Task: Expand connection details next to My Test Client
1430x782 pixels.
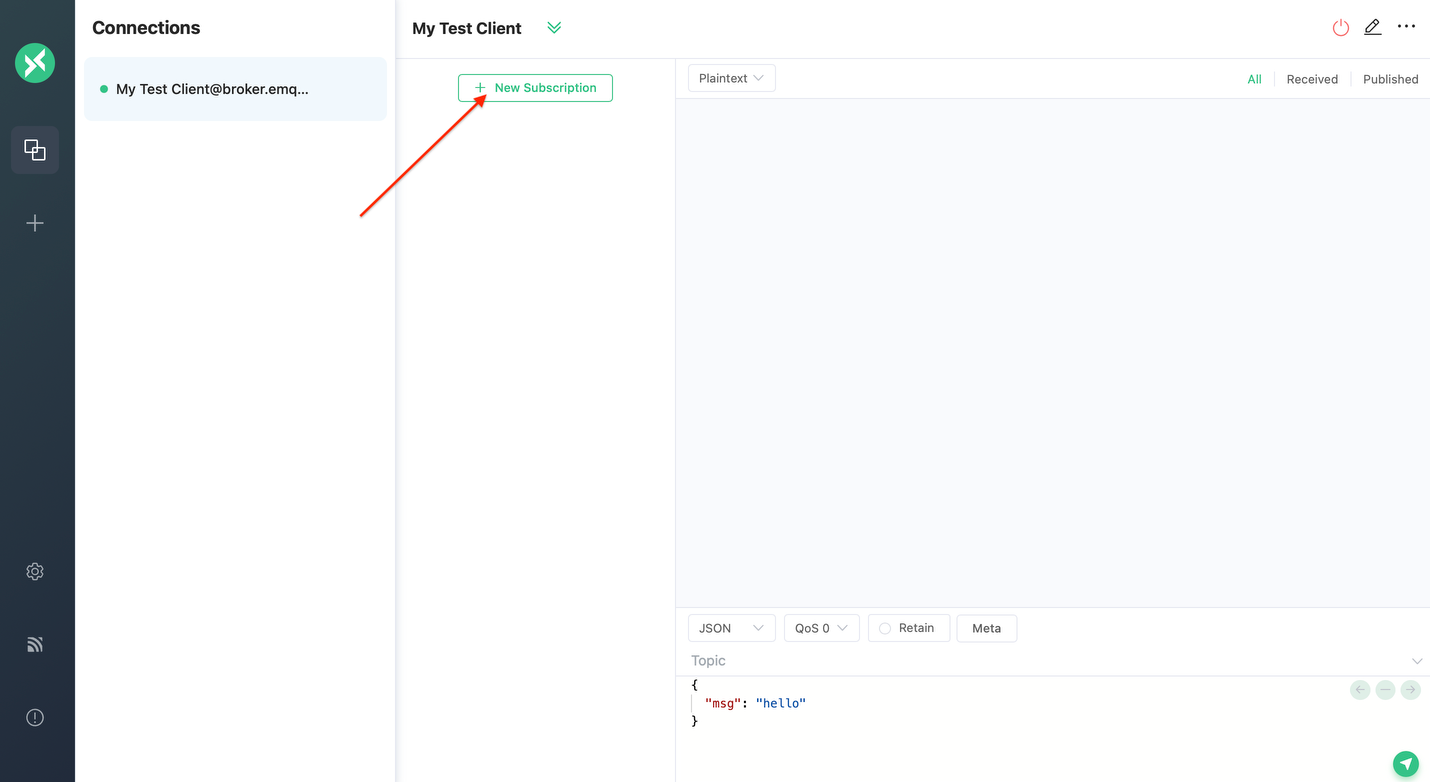Action: tap(554, 28)
